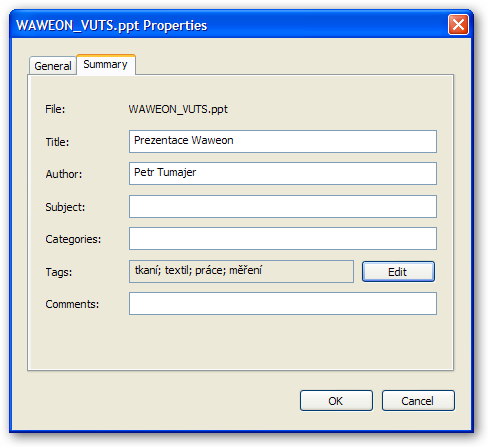The width and height of the screenshot is (488, 447).
Task: Select the Summary tab
Action: pos(106,64)
